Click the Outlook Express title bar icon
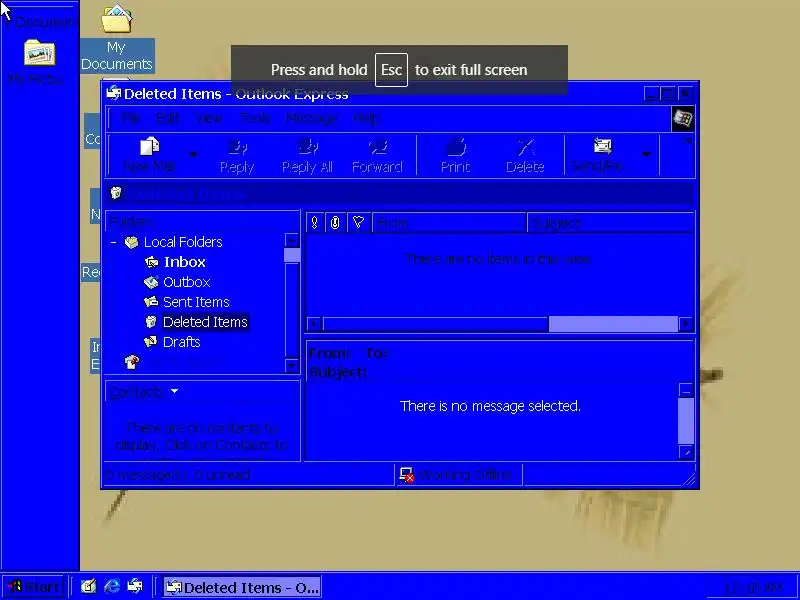The height and width of the screenshot is (600, 800). click(114, 93)
